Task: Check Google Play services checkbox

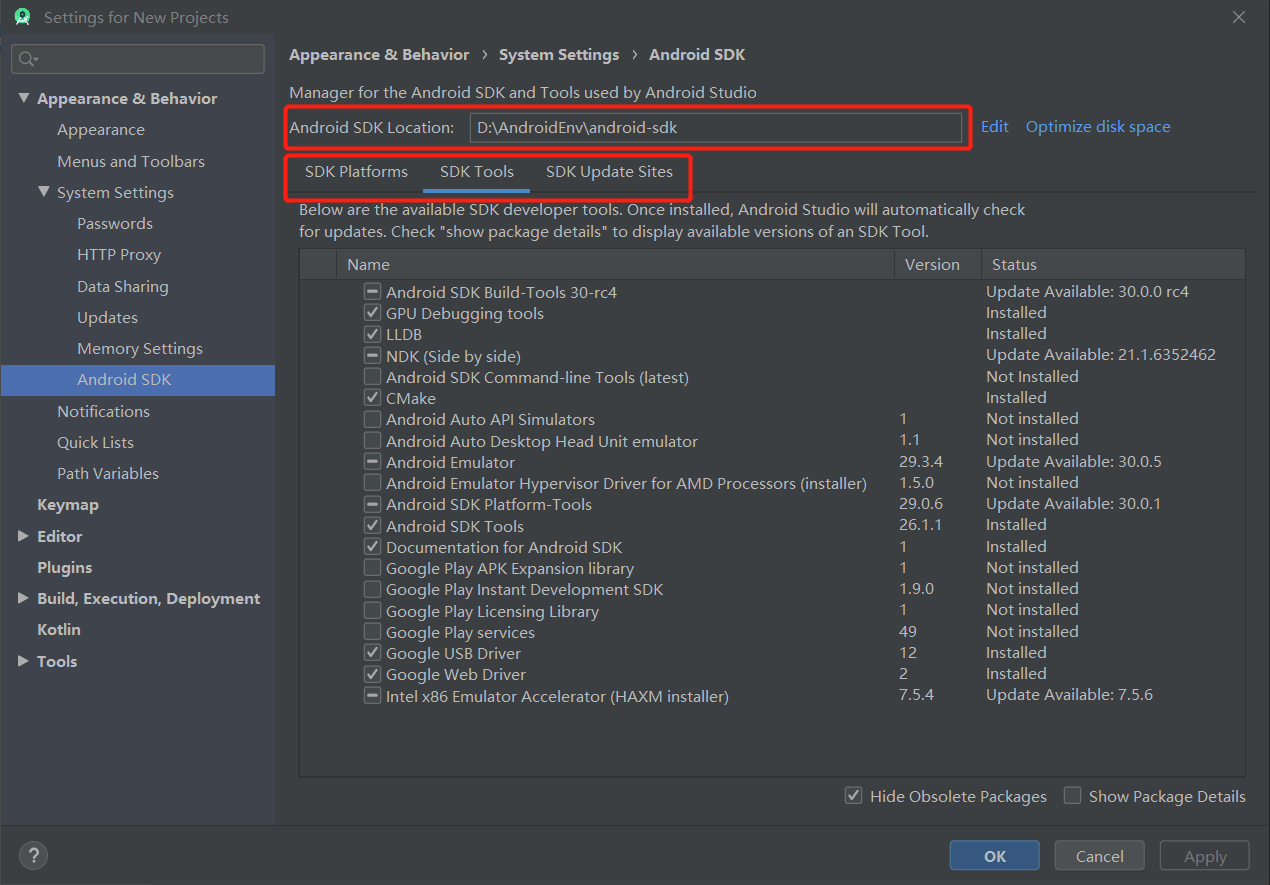Action: point(372,632)
